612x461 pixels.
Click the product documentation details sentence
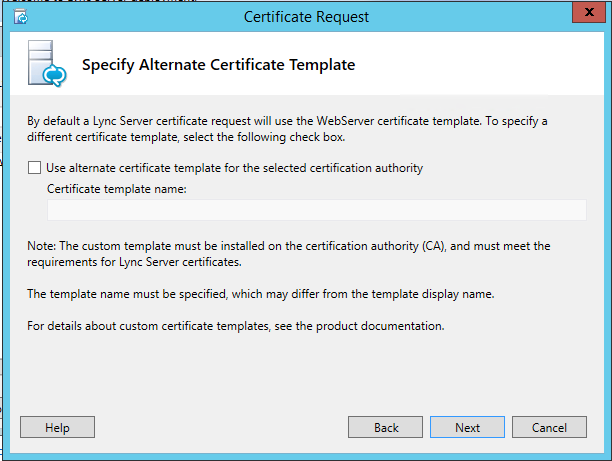tap(235, 326)
